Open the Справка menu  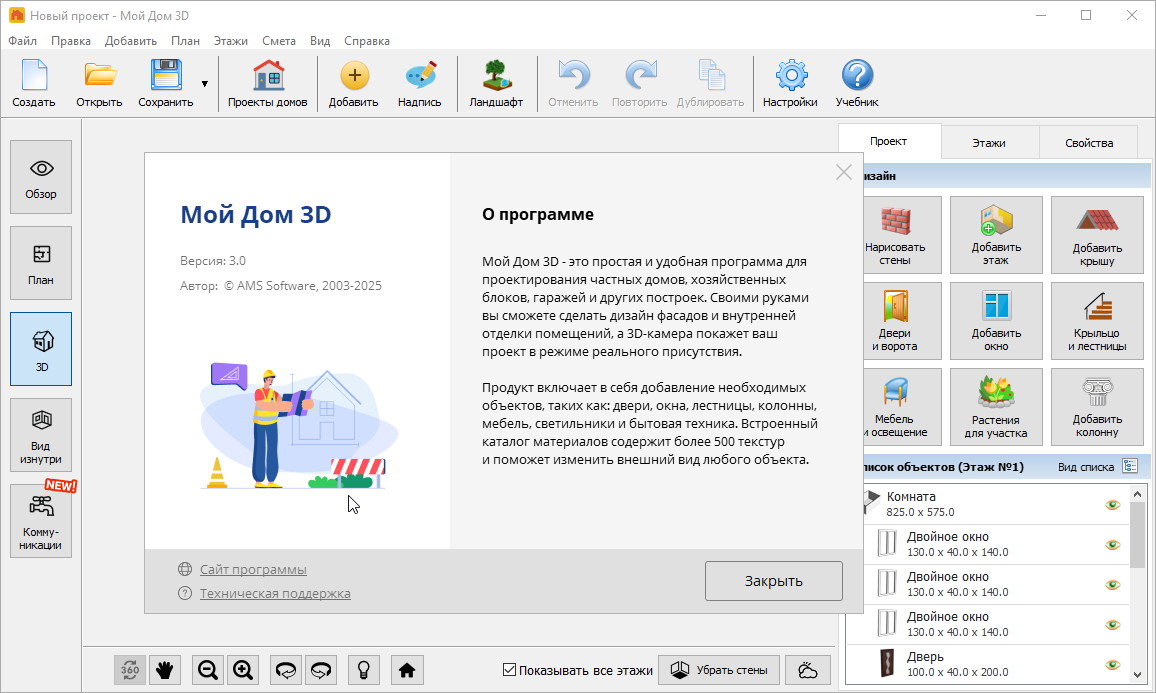366,41
